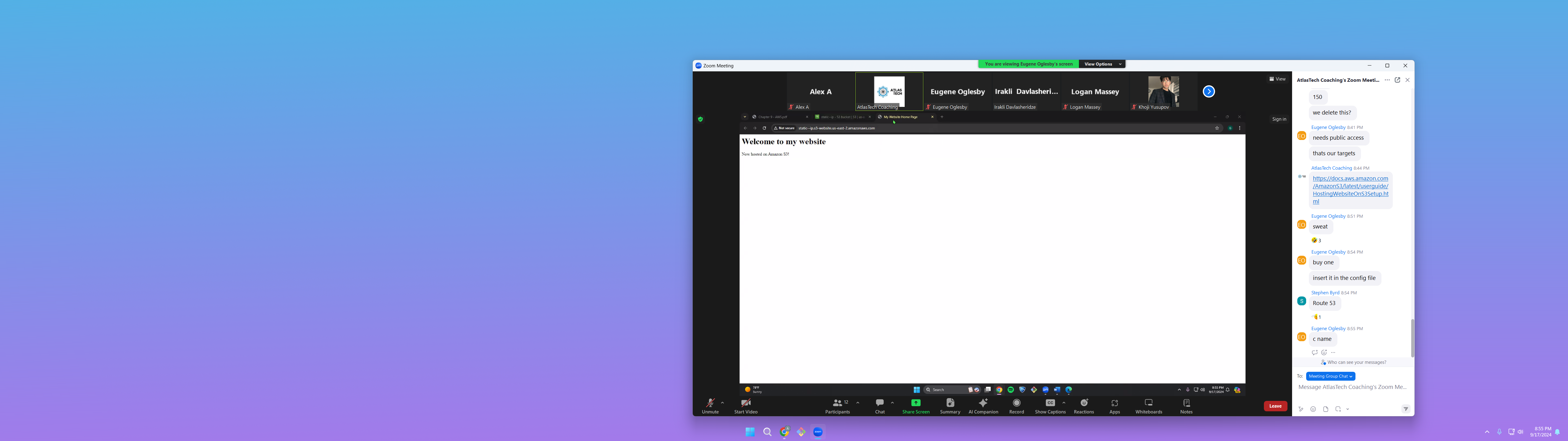Image resolution: width=1568 pixels, height=441 pixels.
Task: Unmute the microphone
Action: [710, 403]
